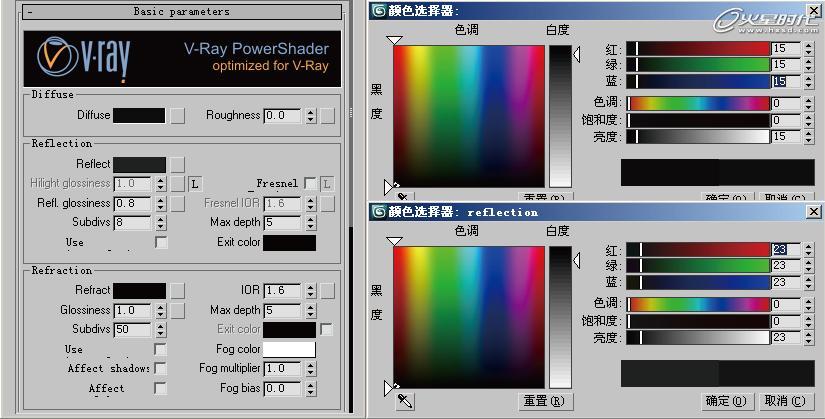
Task: Click the Roughness value spinner
Action: click(310, 116)
